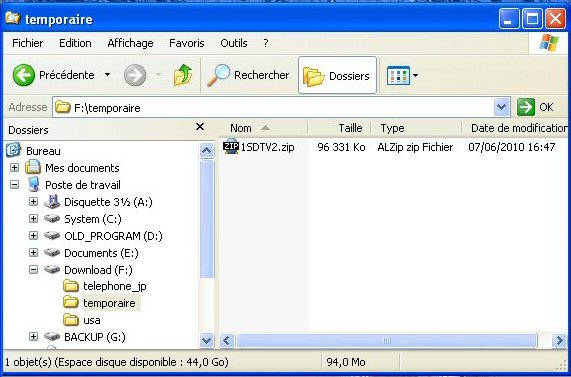The height and width of the screenshot is (377, 571).
Task: Select file name 1SDTV2.zip
Action: tap(268, 147)
